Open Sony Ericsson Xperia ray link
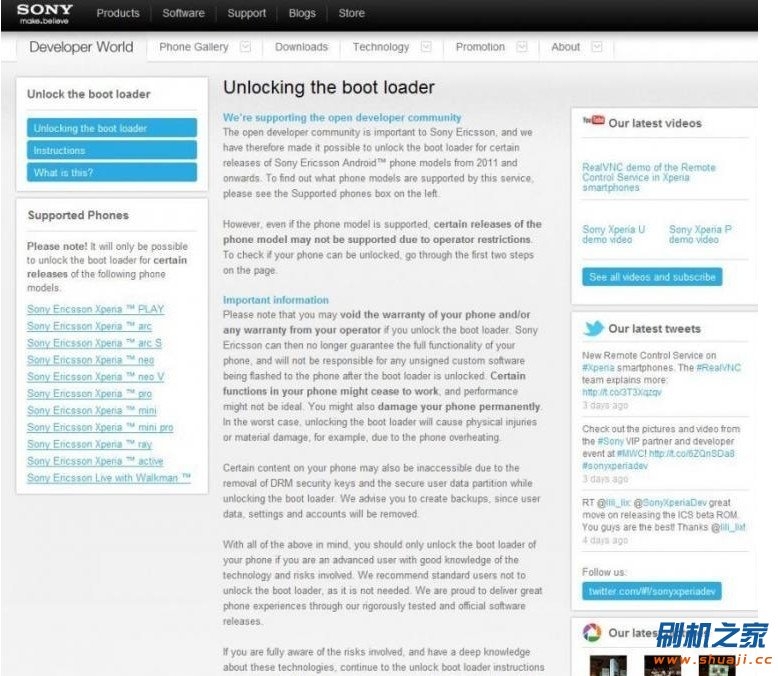The image size is (778, 676). (x=89, y=444)
